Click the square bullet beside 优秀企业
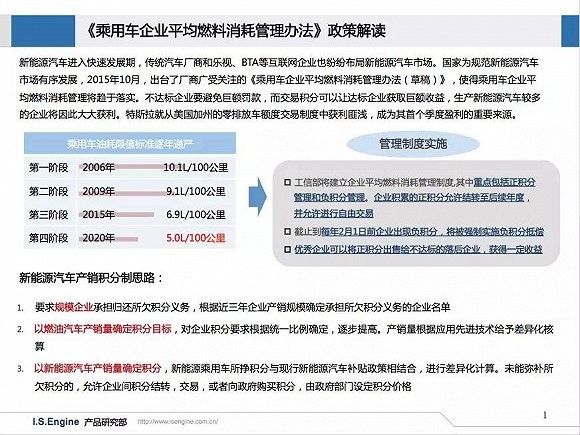This screenshot has width=580, height=435. (x=287, y=249)
